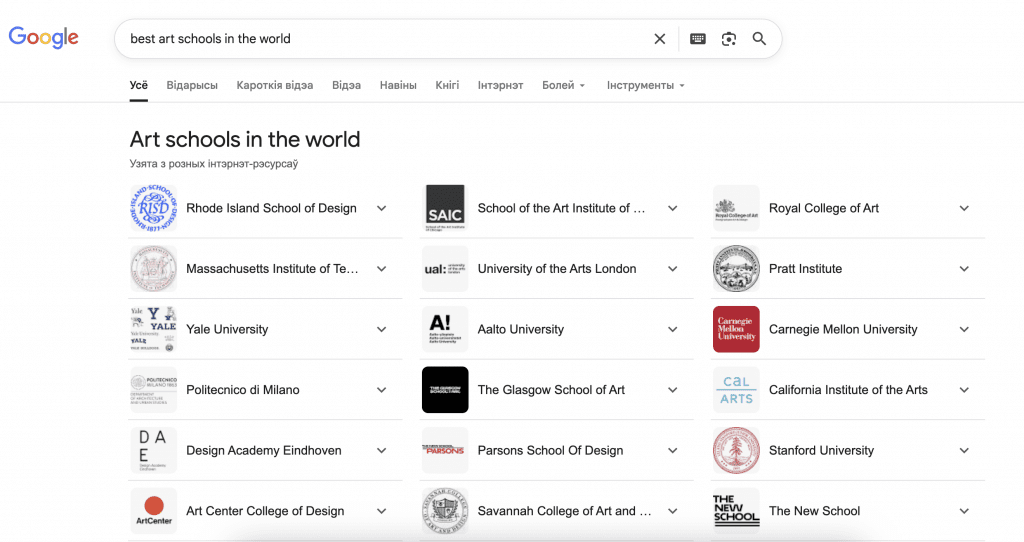Screen dimensions: 1024x542
Task: Open Parsons School Of Design link
Action: pyautogui.click(x=550, y=450)
